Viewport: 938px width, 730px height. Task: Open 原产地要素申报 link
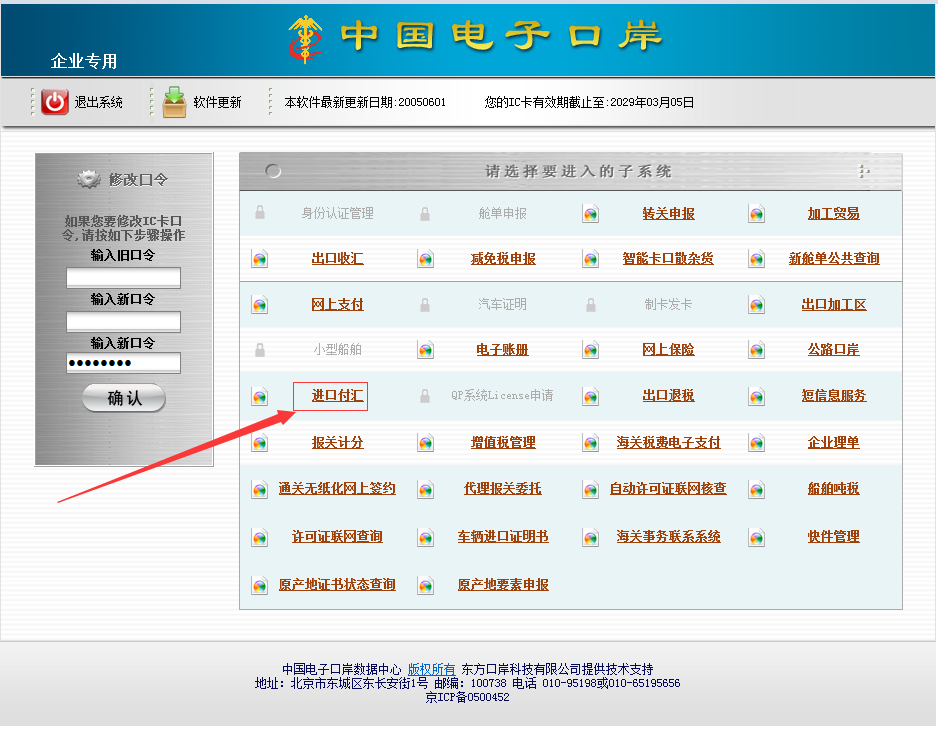(x=503, y=585)
